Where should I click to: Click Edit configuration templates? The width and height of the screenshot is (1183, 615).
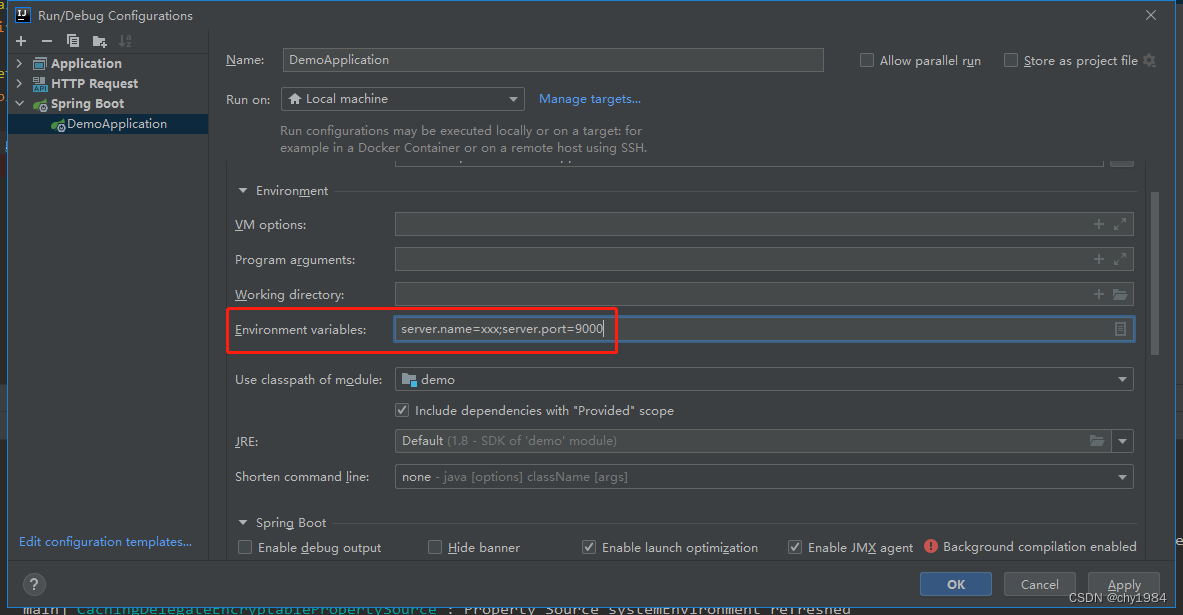[104, 541]
